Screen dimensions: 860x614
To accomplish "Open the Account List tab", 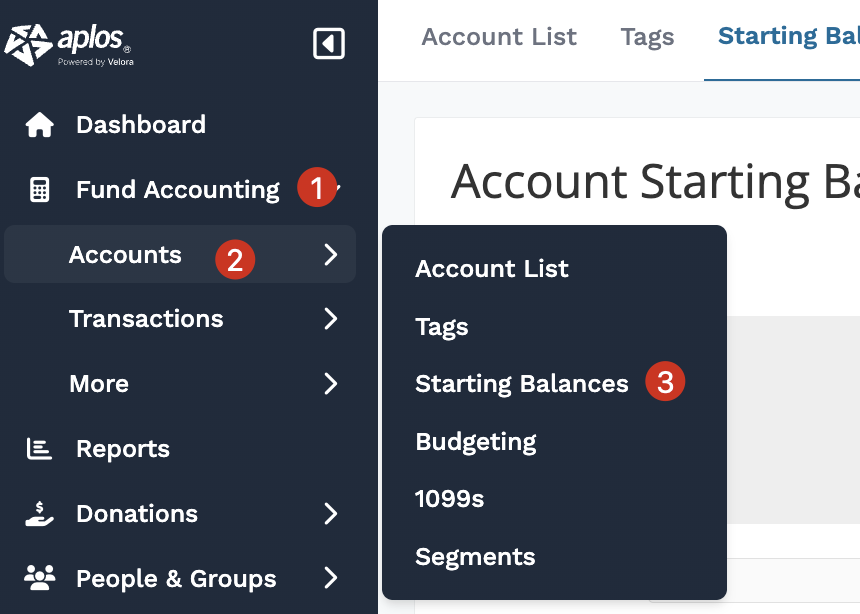I will (499, 37).
